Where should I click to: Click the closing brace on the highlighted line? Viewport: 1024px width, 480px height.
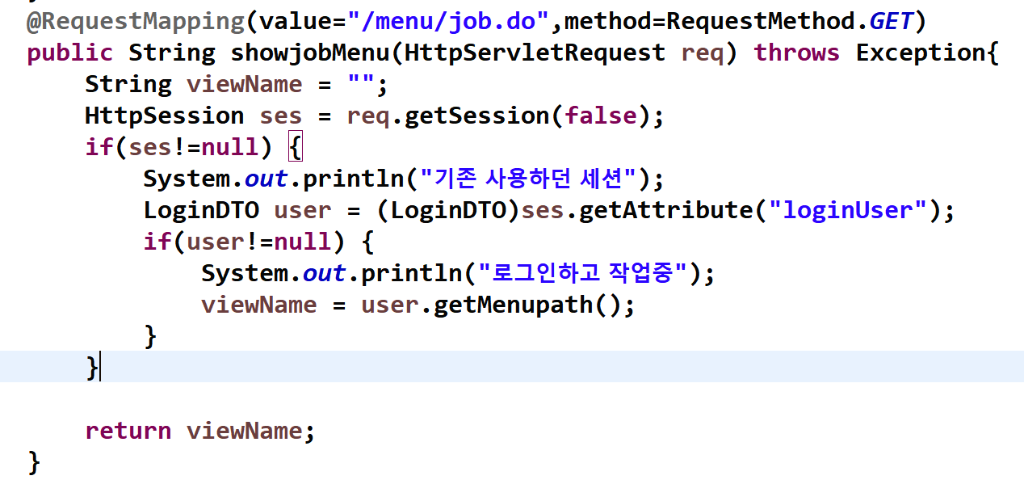pos(92,367)
